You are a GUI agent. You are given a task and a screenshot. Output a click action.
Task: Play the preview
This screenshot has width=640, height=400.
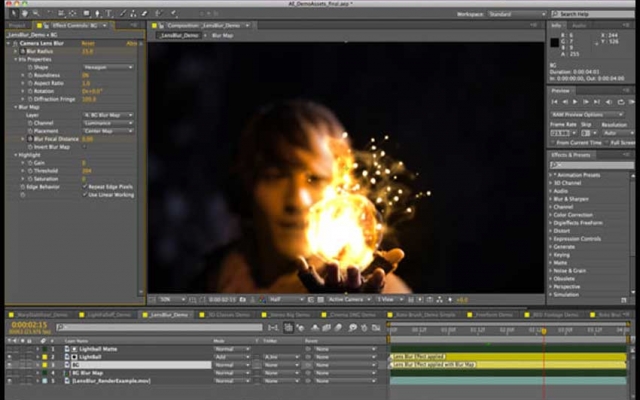(x=575, y=102)
